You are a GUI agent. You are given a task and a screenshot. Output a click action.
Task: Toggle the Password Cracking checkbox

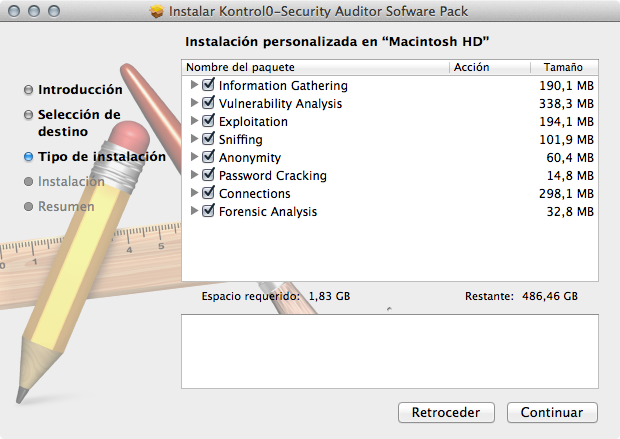pyautogui.click(x=208, y=175)
